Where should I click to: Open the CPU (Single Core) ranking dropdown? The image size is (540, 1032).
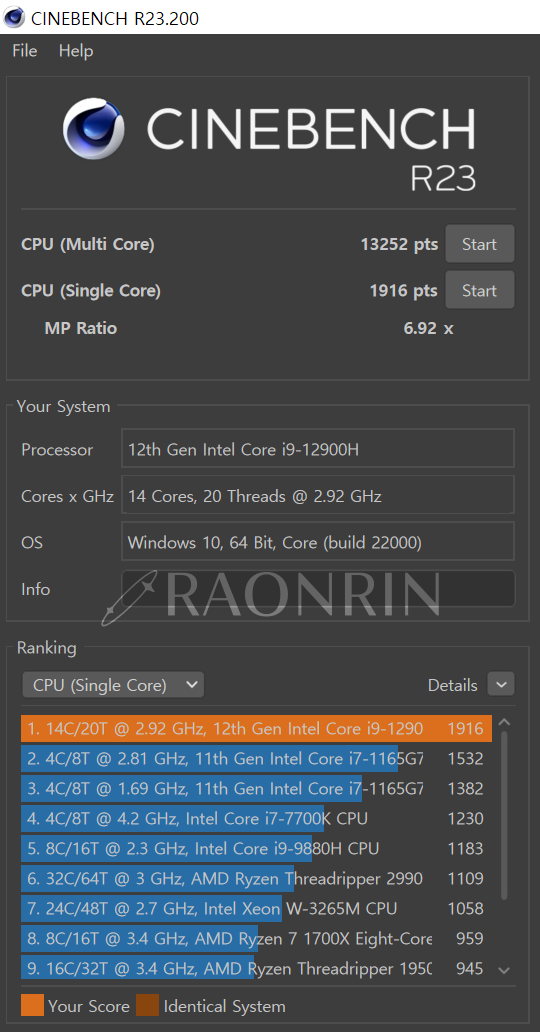pos(113,685)
